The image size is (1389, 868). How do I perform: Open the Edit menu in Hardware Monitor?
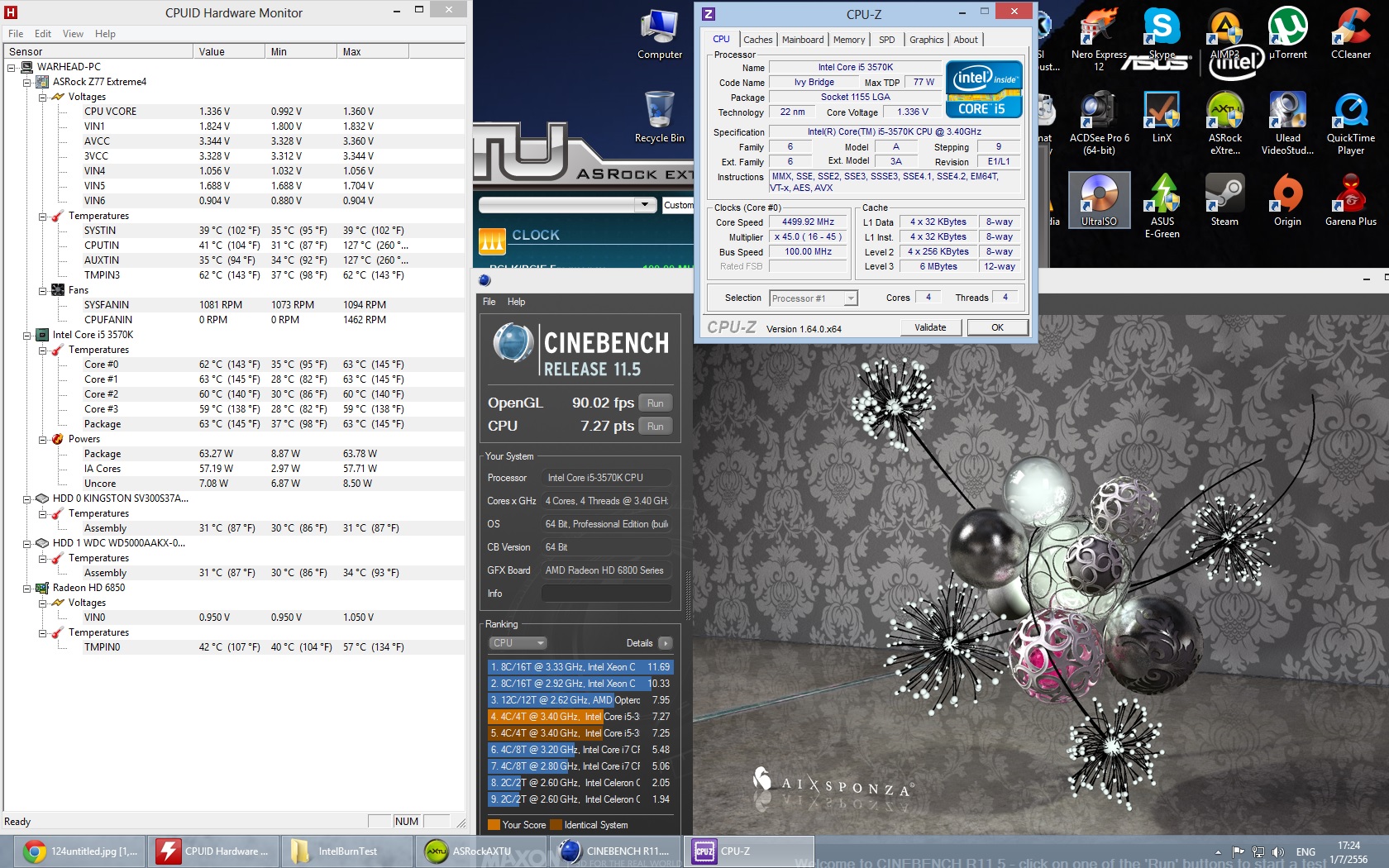click(x=43, y=34)
